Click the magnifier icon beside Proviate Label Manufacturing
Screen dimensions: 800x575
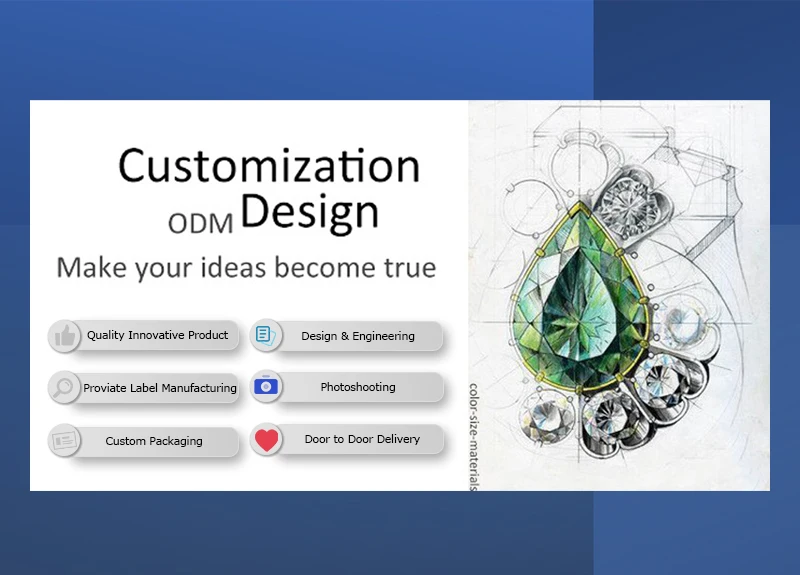tap(64, 387)
